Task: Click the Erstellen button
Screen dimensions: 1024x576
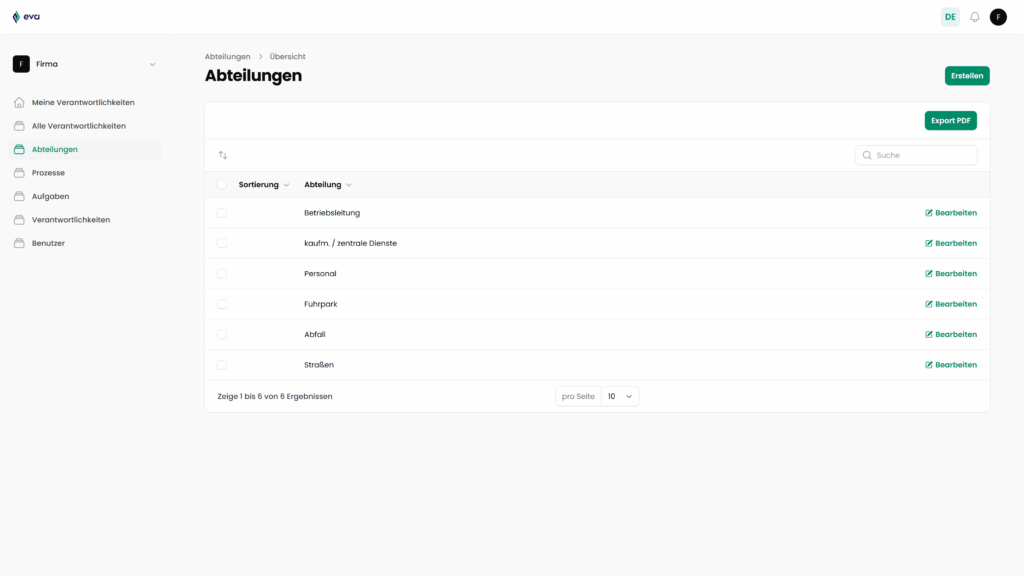Action: 966,75
